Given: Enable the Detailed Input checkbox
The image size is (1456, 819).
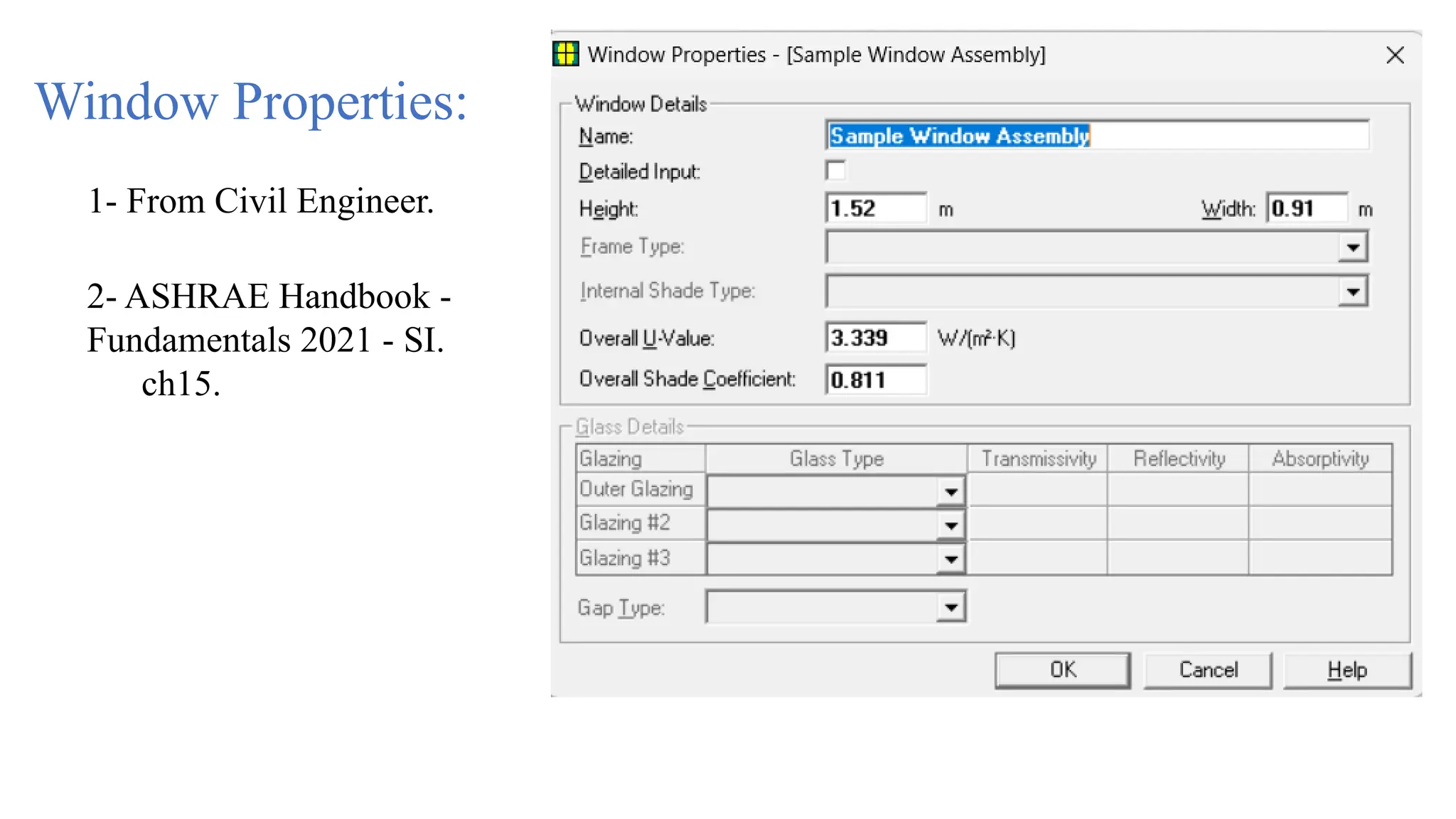Looking at the screenshot, I should click(x=836, y=171).
